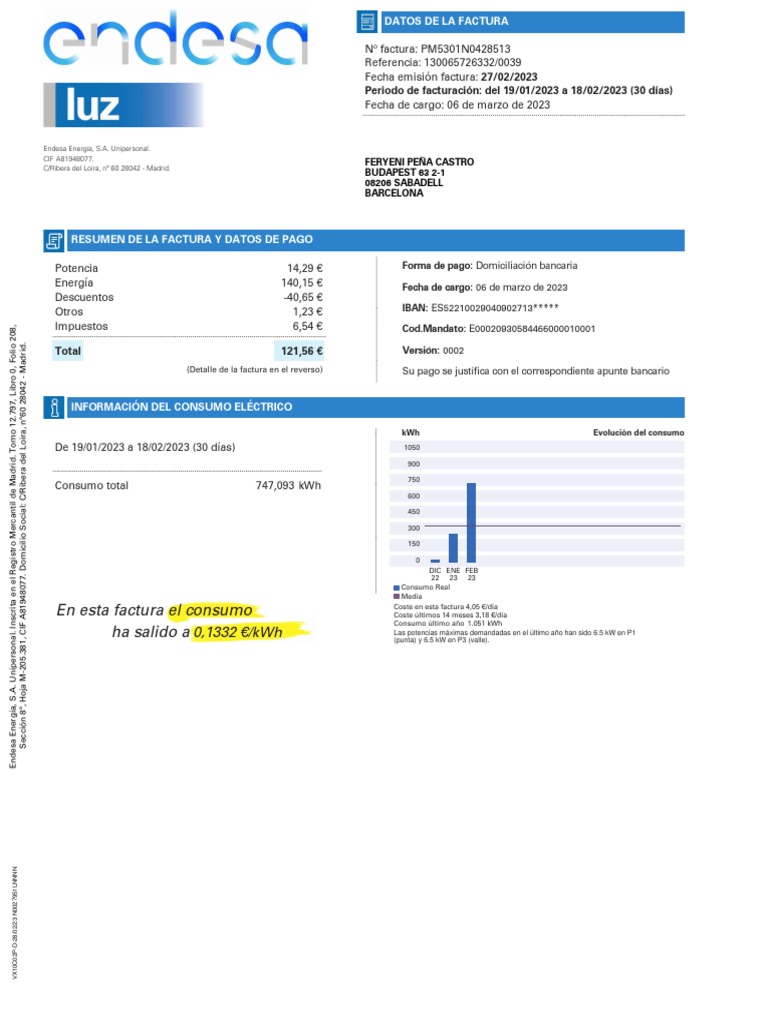
Task: Click the Otros amount 1,23 €
Action: 308,312
